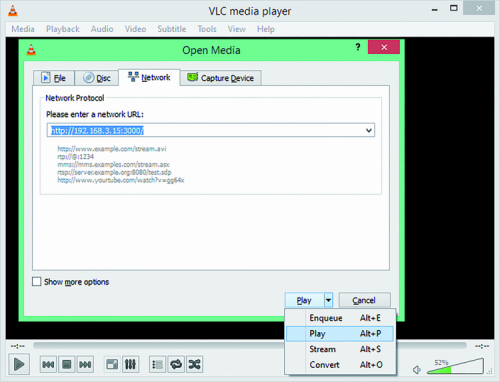Viewport: 500px width, 382px height.
Task: Toggle shuffle random icon
Action: (194, 364)
